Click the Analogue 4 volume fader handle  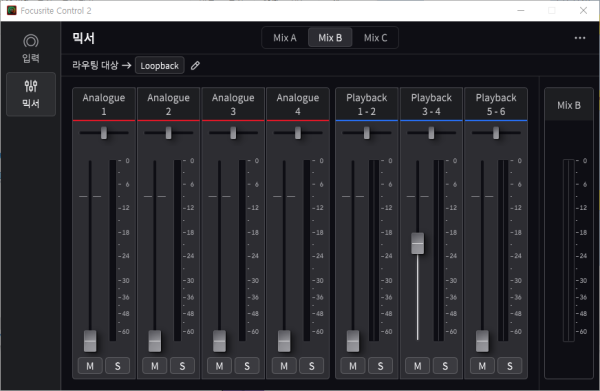pyautogui.click(x=284, y=341)
